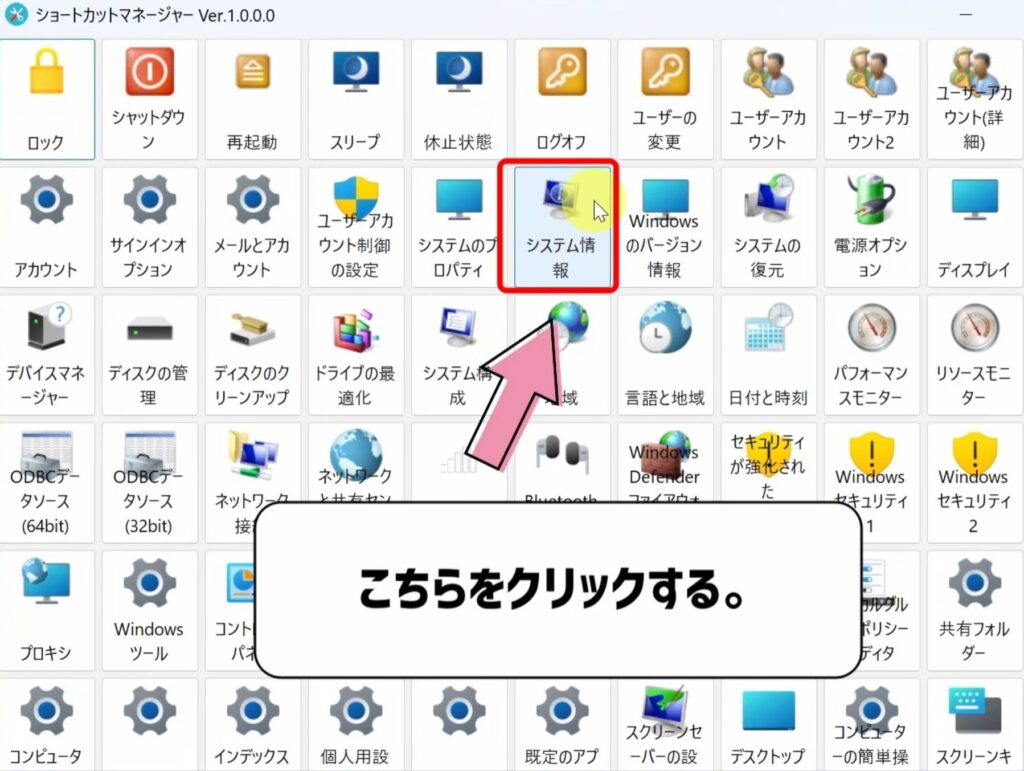Open the システムの復元 shortcut
This screenshot has height=771, width=1024.
click(x=767, y=225)
